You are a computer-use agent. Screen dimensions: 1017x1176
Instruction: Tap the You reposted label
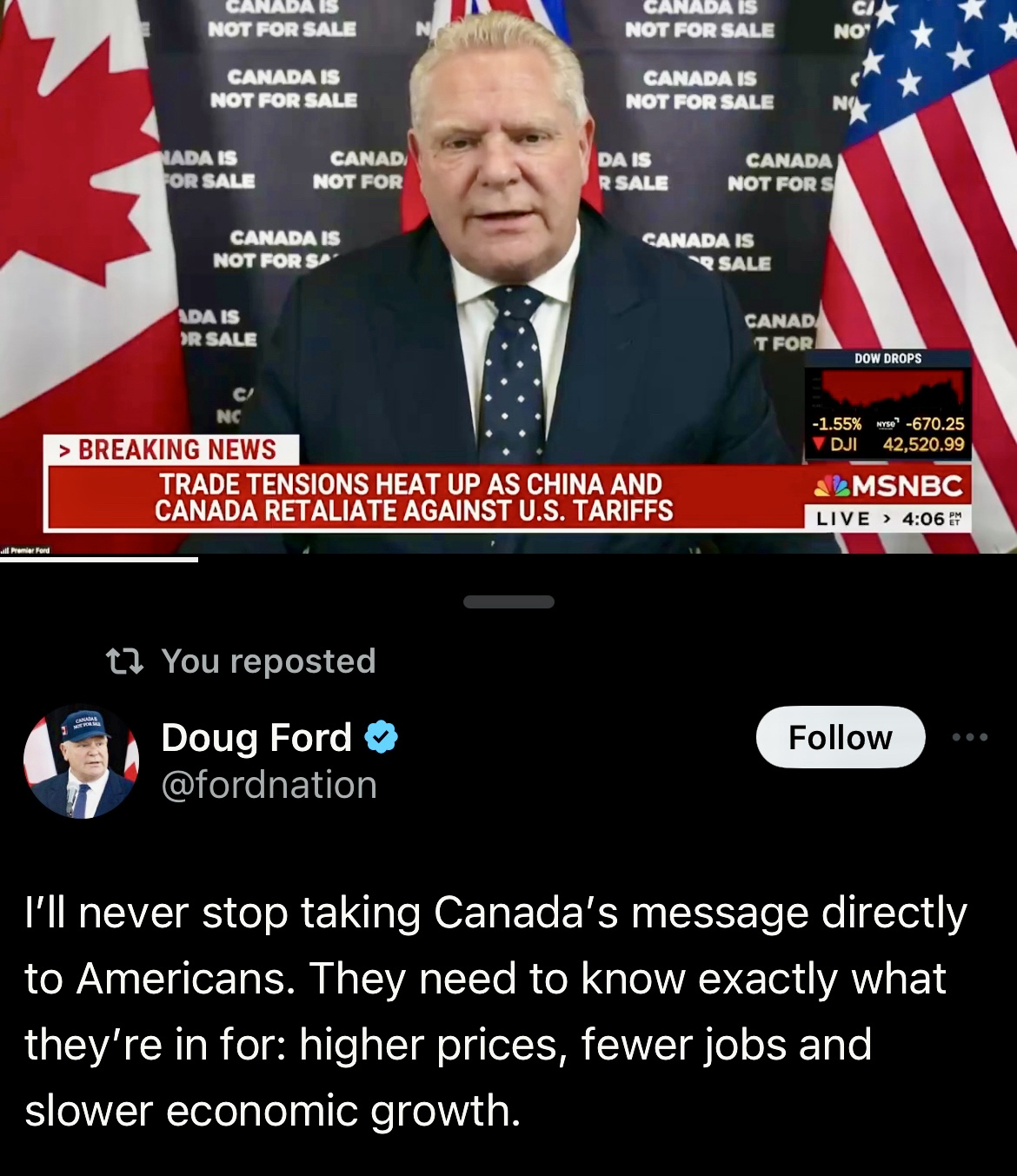tap(269, 661)
